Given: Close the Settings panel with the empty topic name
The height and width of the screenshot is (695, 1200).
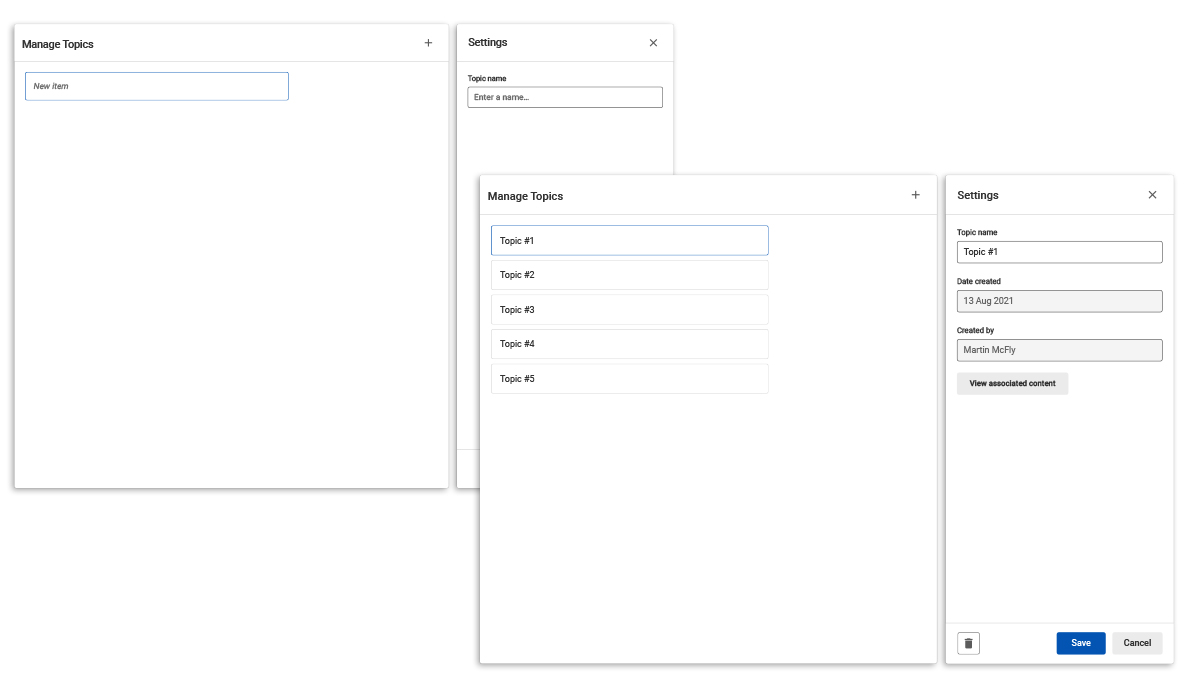Looking at the screenshot, I should [x=653, y=43].
